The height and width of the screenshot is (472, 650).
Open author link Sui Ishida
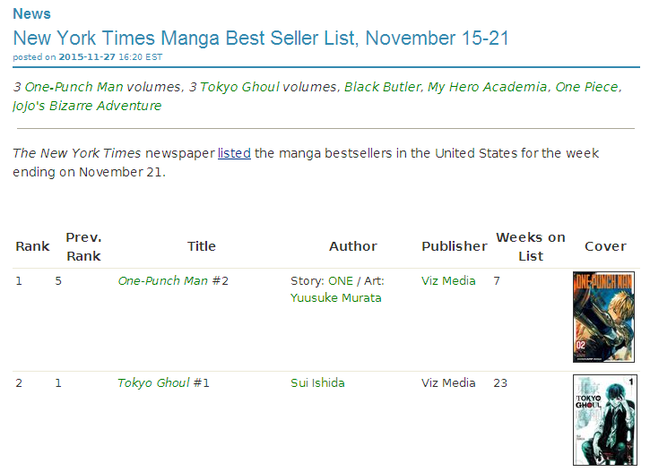point(320,382)
